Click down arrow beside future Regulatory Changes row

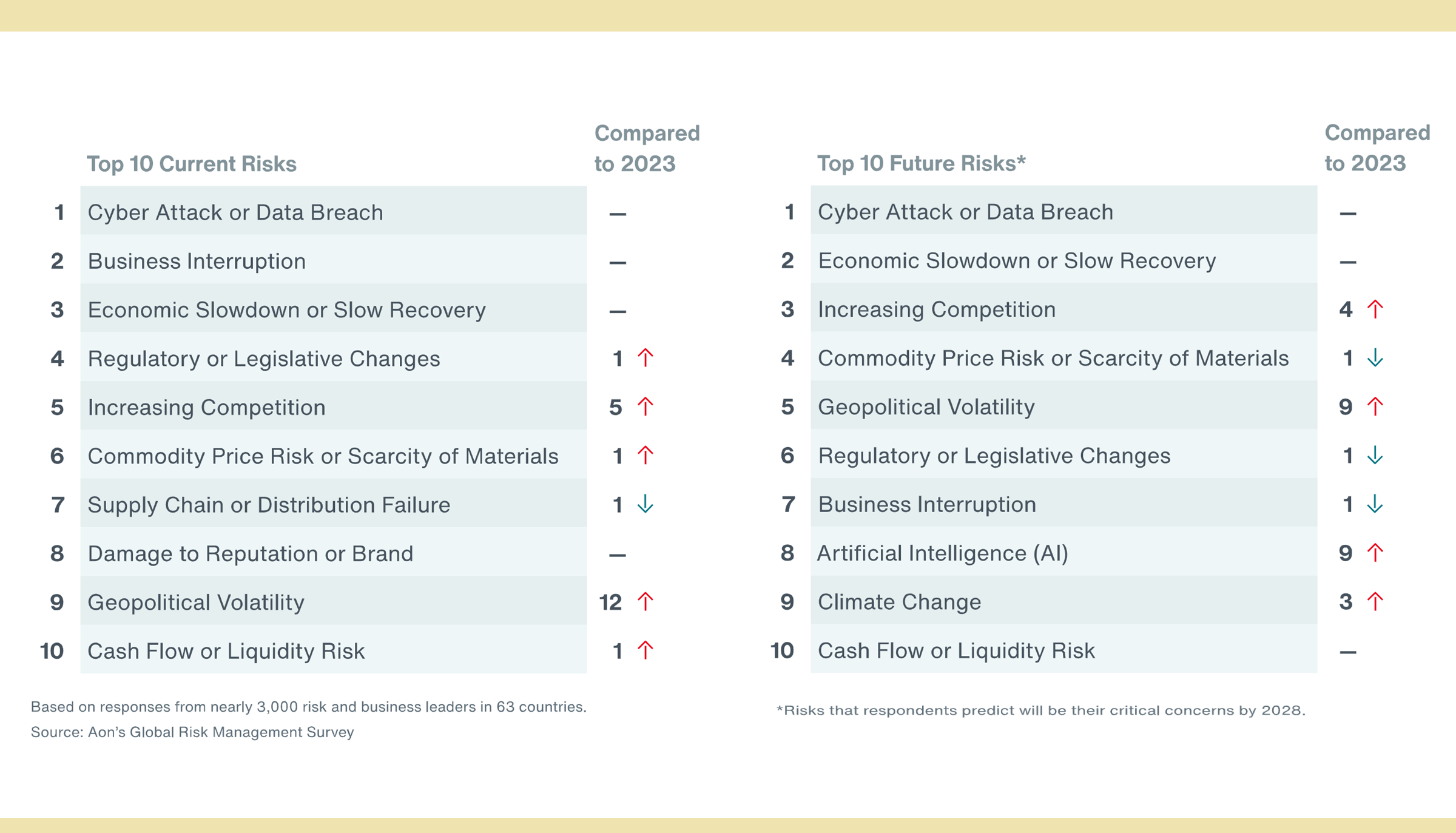coord(1375,455)
